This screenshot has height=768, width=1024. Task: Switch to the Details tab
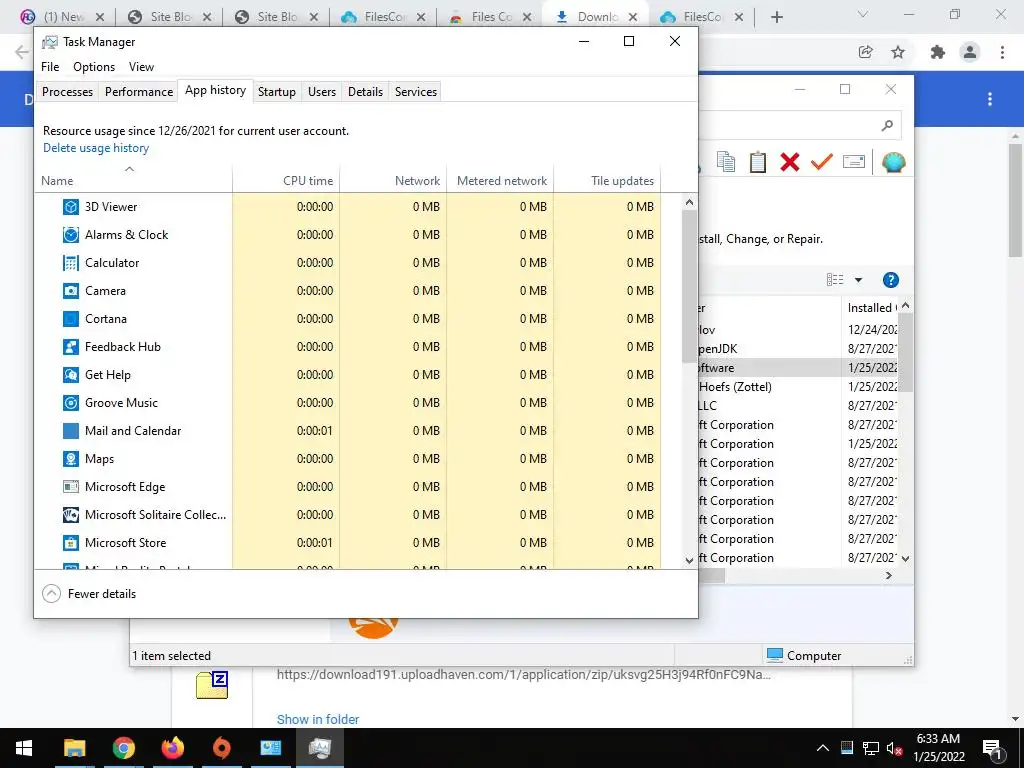[365, 91]
